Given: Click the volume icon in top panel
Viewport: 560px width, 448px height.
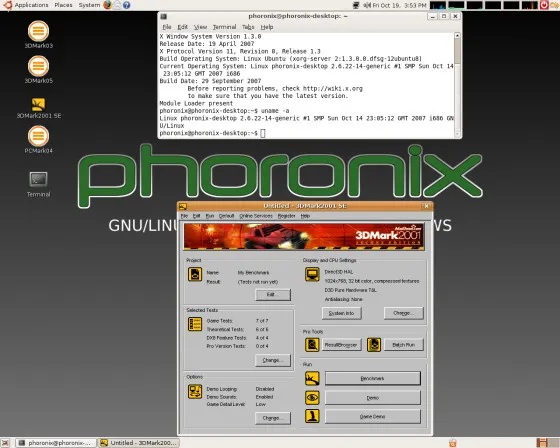Looking at the screenshot, I should tap(367, 5).
